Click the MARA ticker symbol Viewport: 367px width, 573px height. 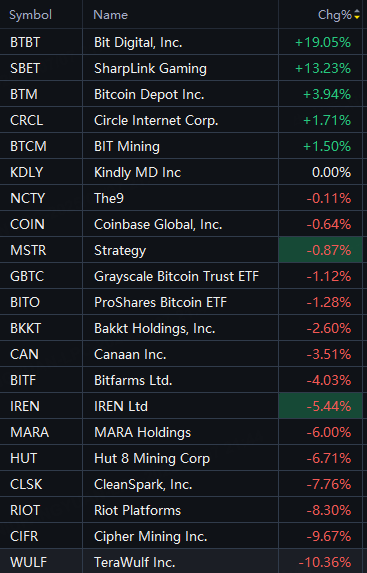(x=30, y=432)
